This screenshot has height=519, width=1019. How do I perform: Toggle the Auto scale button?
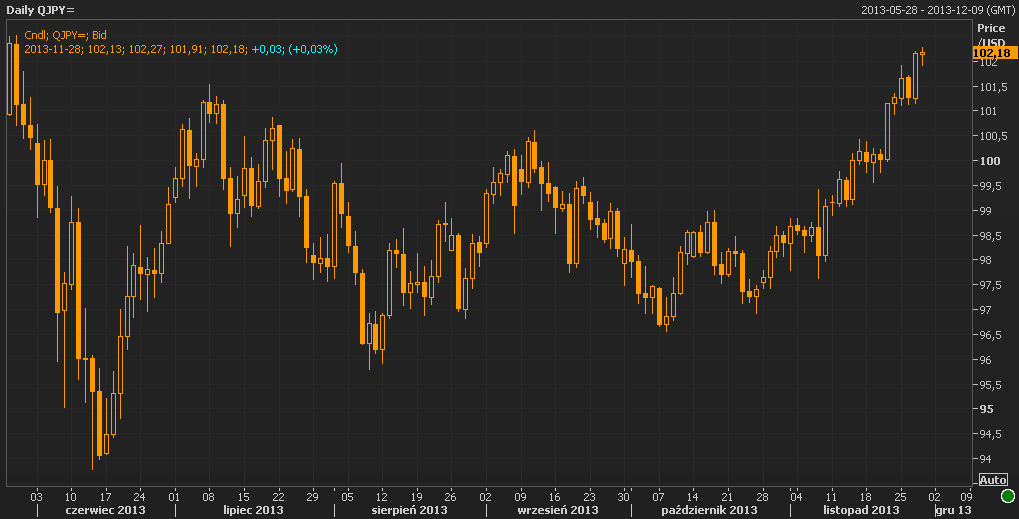992,480
